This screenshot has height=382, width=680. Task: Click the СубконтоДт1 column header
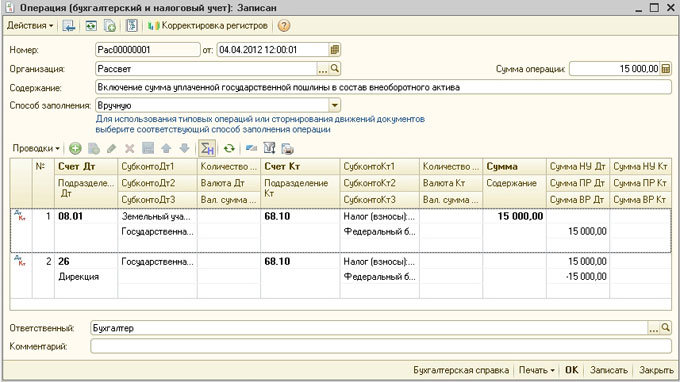(157, 167)
